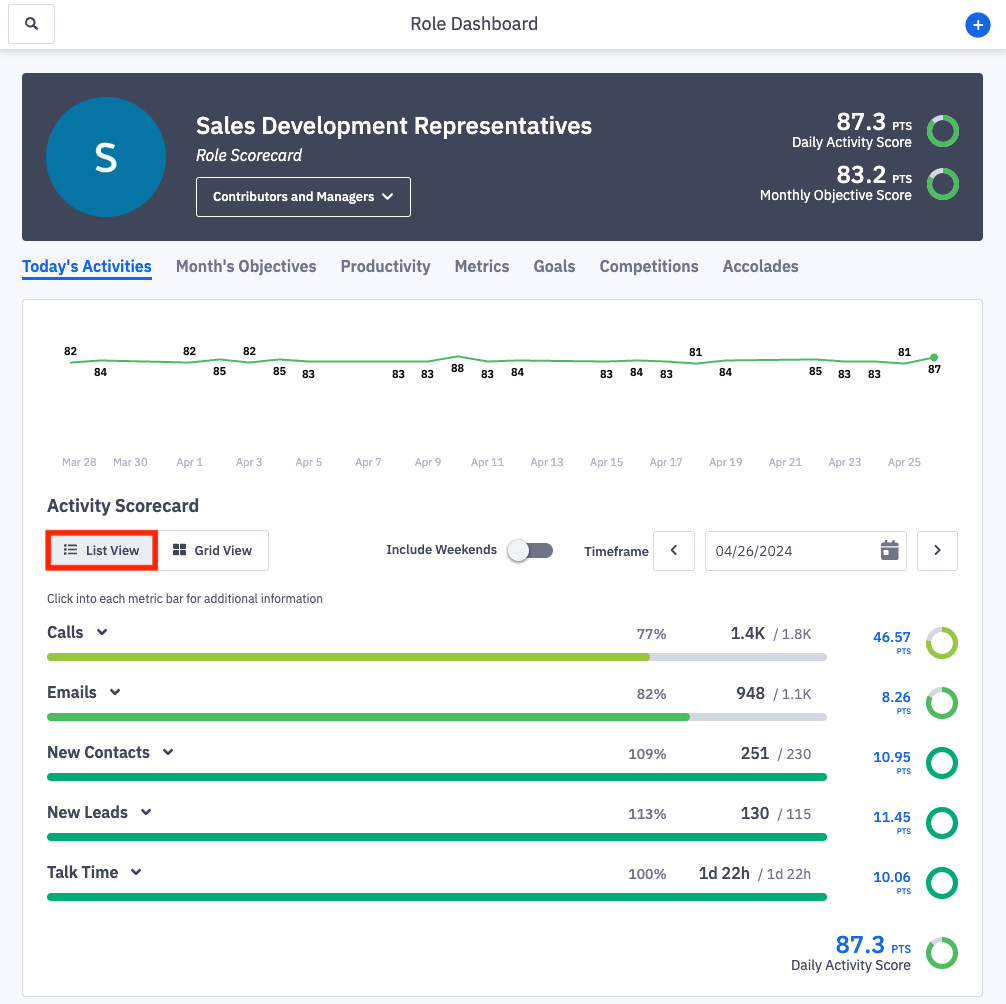Expand the New Leads metric chevron

pos(146,813)
